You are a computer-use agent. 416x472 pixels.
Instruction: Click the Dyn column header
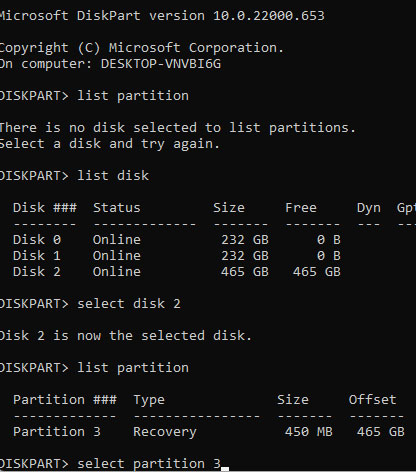(x=369, y=208)
